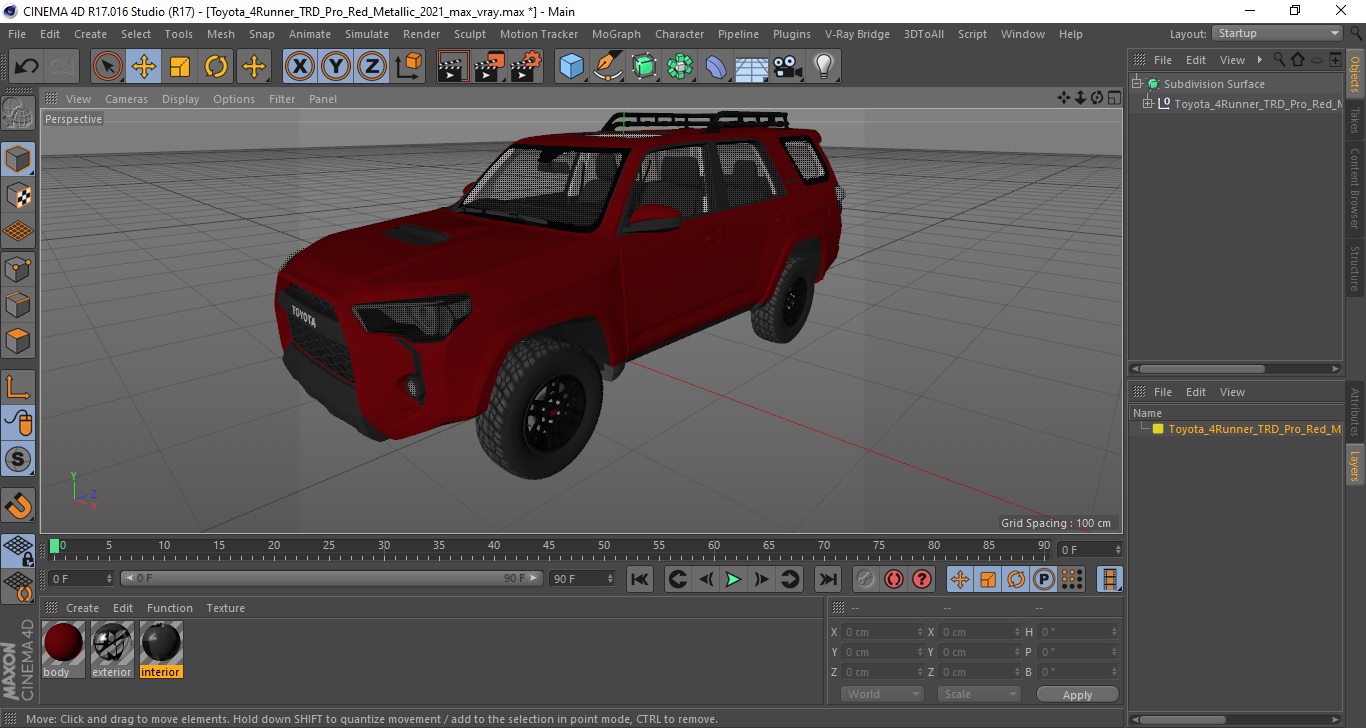
Task: Open the spline Pen tool
Action: [x=608, y=67]
